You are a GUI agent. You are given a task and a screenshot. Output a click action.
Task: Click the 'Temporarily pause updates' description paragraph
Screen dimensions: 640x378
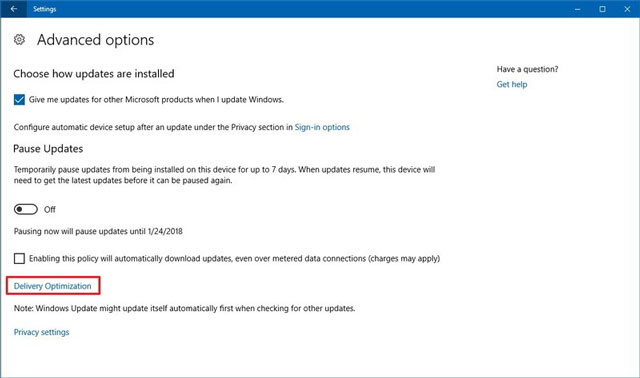pos(224,175)
